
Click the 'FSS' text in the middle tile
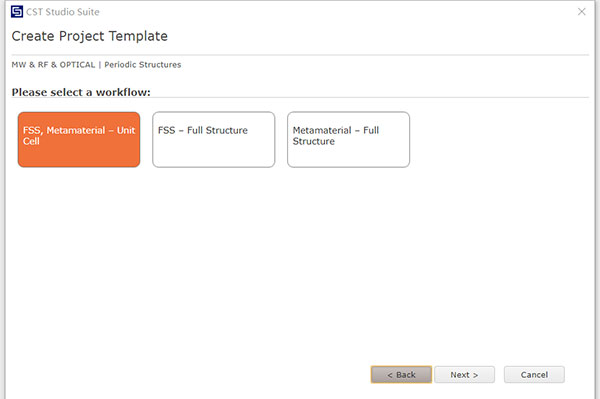pyautogui.click(x=166, y=130)
